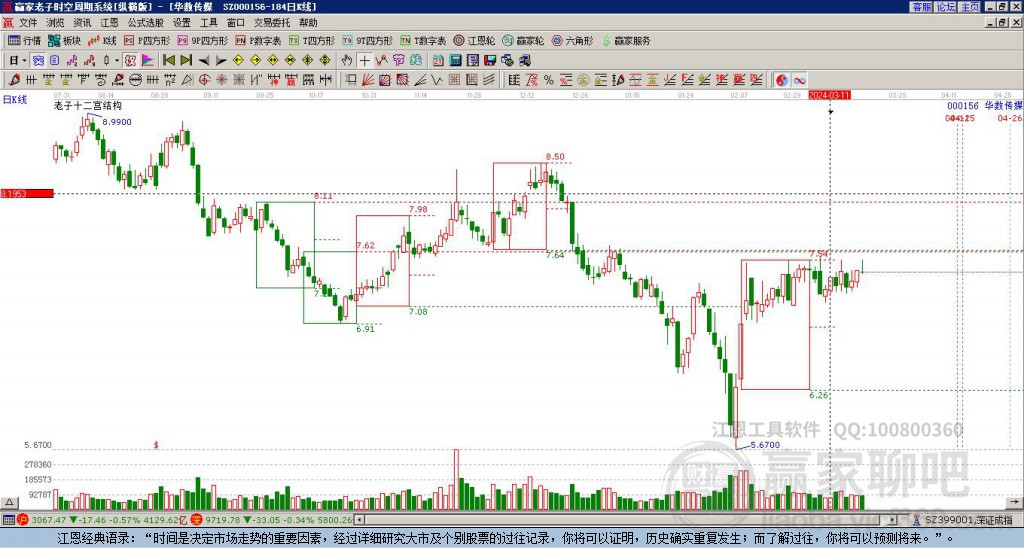Open the P数字表 tool
Screen dimensions: 1024x548
258,40
